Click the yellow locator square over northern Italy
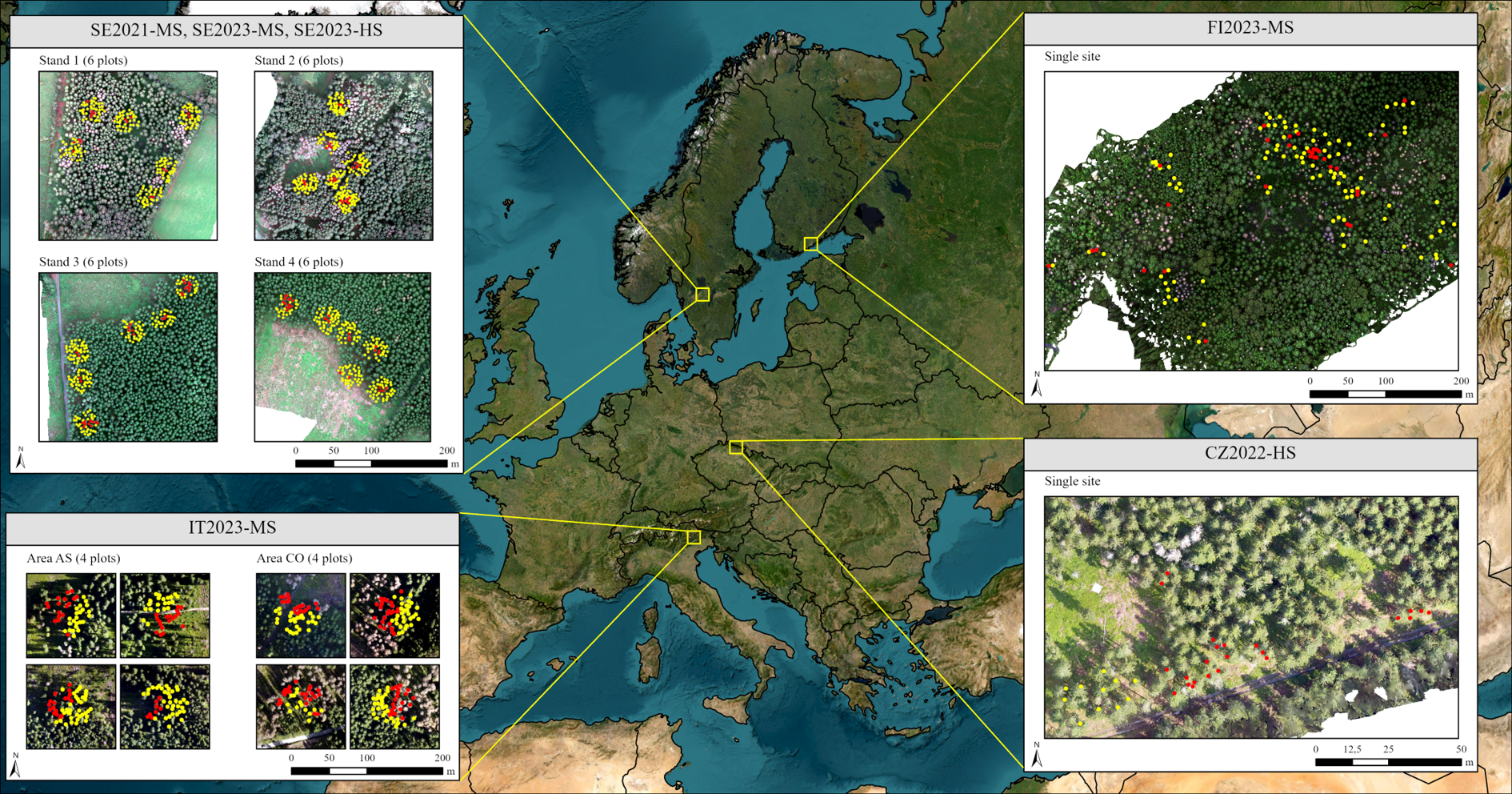1512x794 pixels. click(x=694, y=537)
